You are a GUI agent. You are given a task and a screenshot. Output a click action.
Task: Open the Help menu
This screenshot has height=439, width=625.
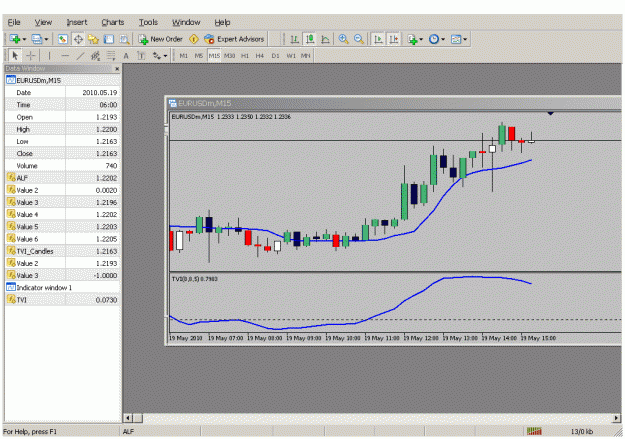[222, 22]
